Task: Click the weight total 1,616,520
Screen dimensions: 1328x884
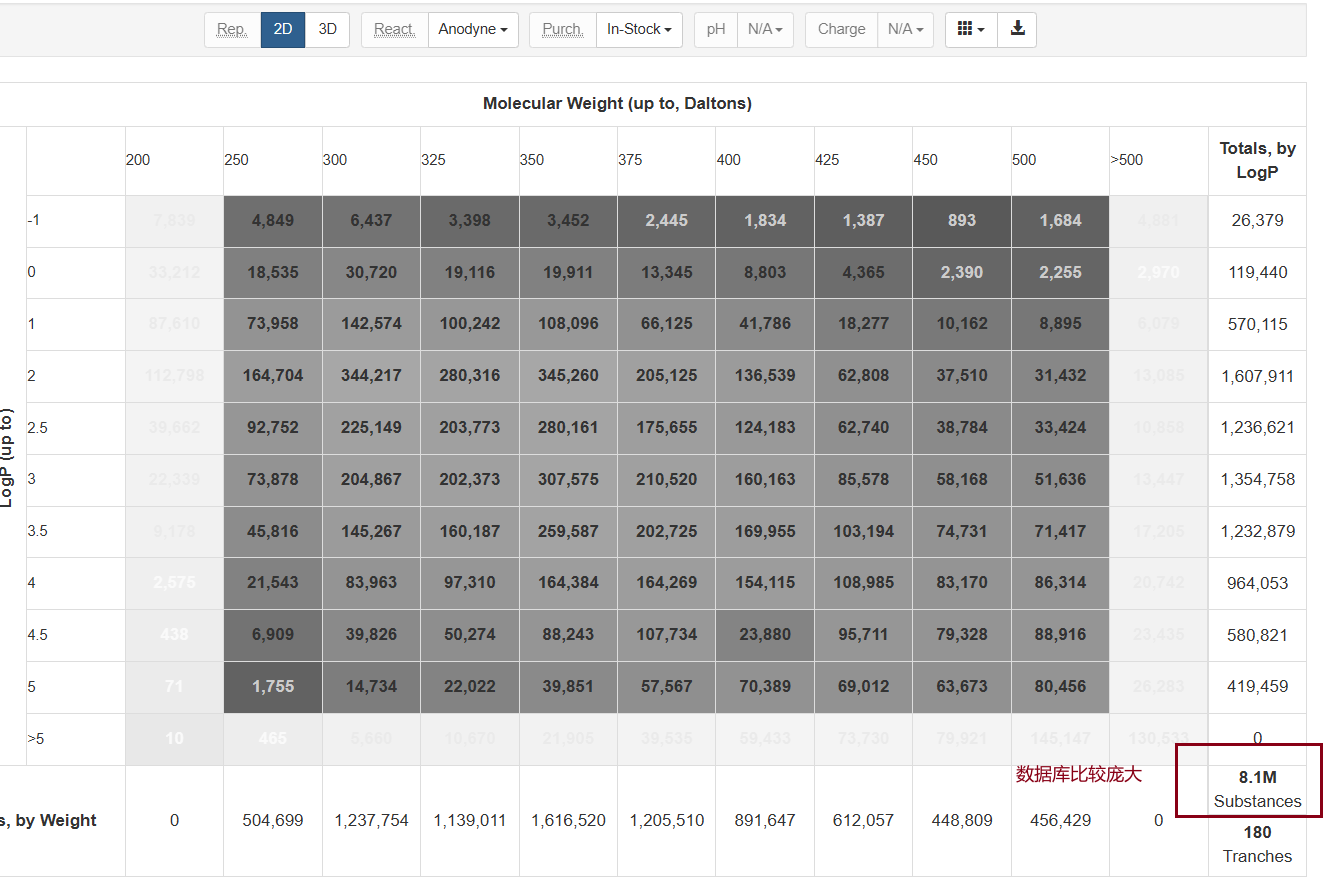Action: 568,821
